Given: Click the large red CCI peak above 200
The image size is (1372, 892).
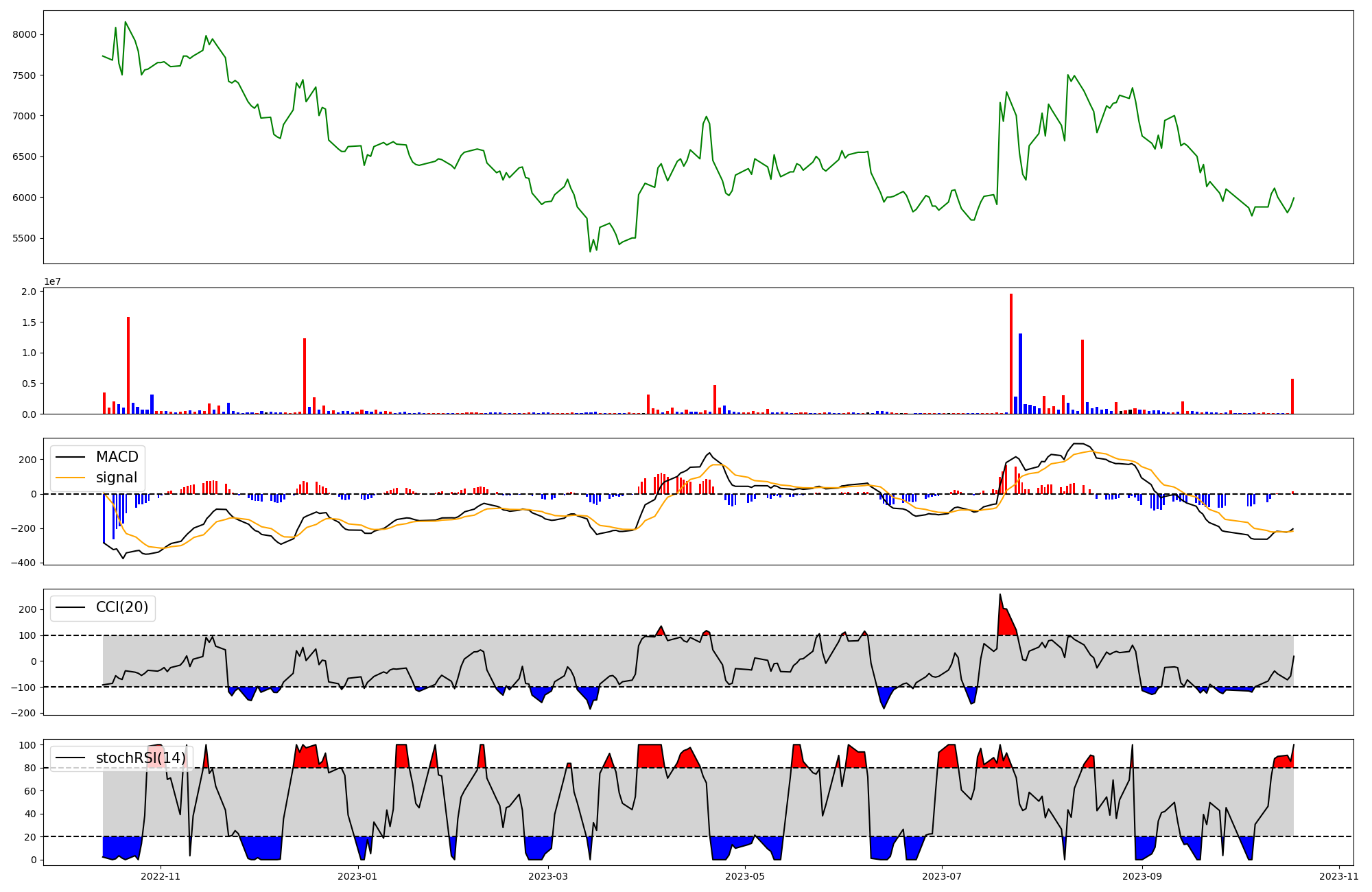Looking at the screenshot, I should [1006, 618].
